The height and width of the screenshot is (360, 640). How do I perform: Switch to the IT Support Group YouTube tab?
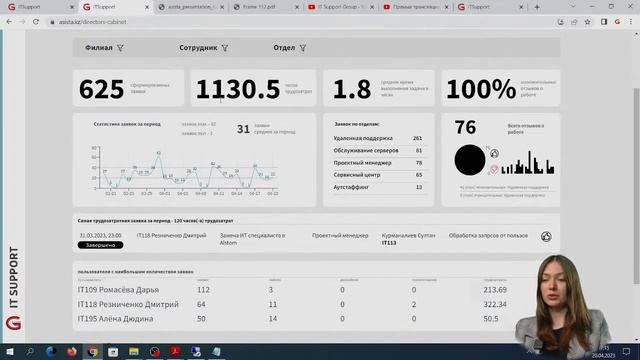click(x=341, y=7)
